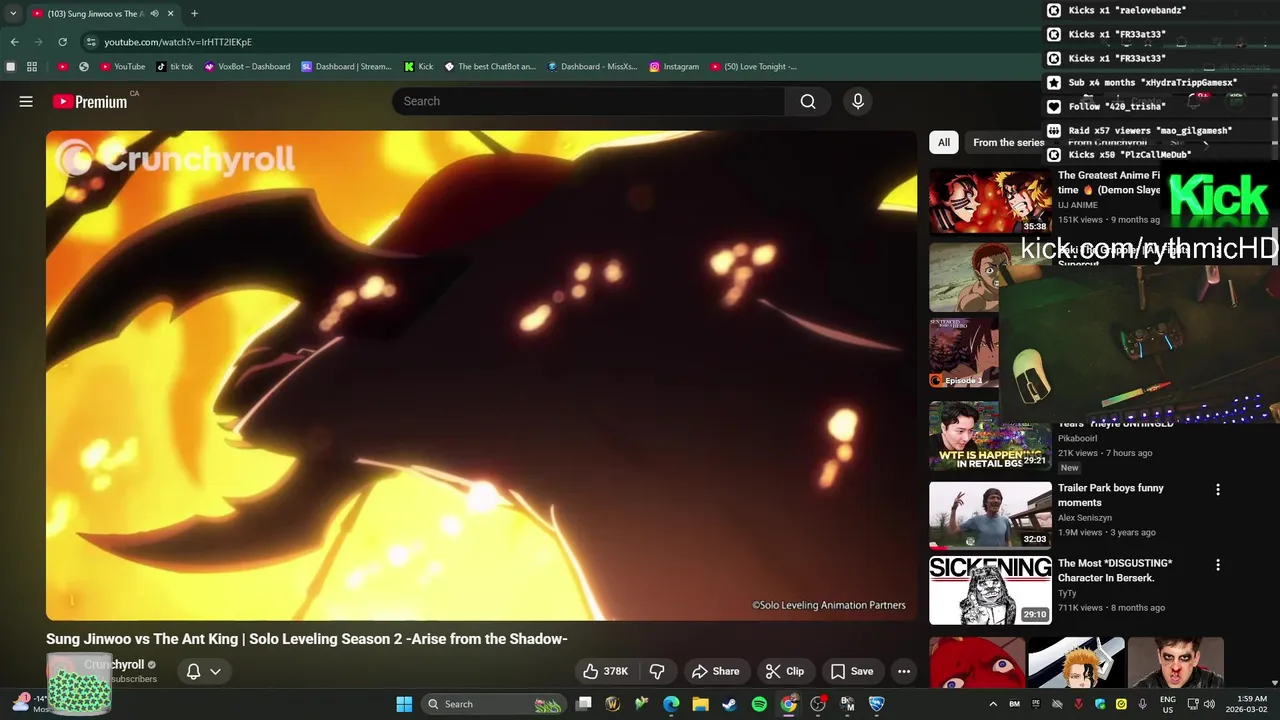Open Spotify from the taskbar
This screenshot has width=1280, height=720.
coord(759,704)
